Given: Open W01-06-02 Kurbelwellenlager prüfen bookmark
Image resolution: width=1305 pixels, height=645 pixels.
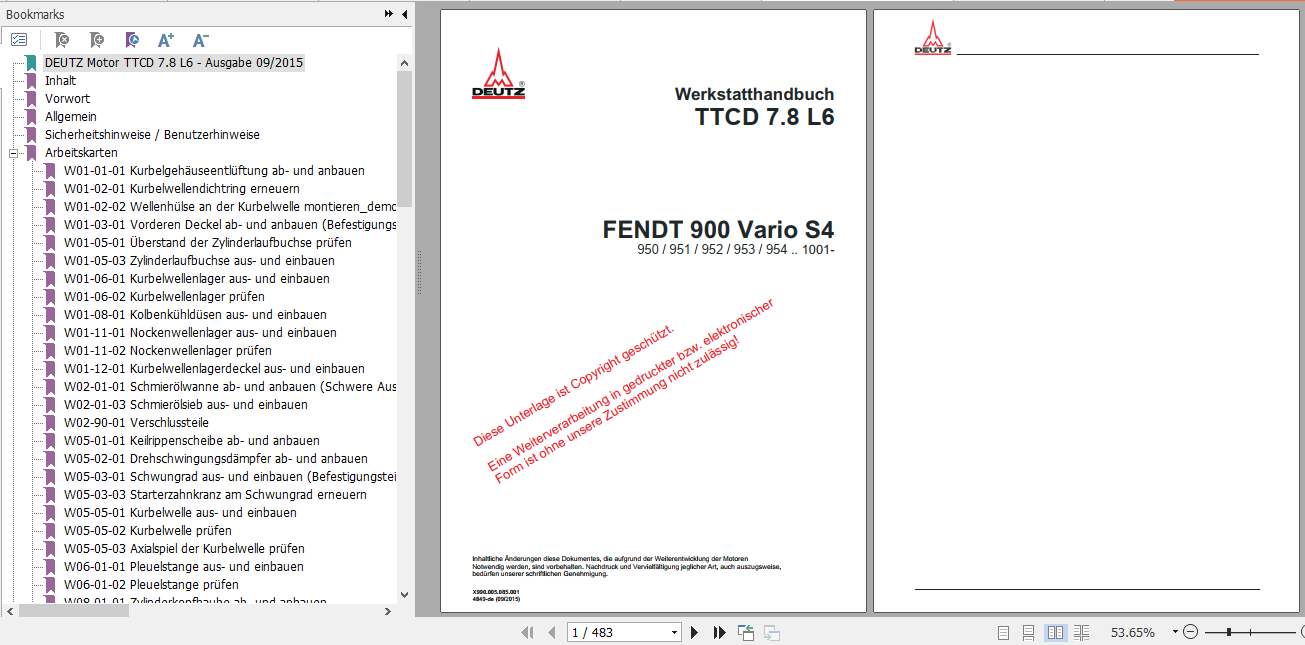Looking at the screenshot, I should pyautogui.click(x=164, y=296).
